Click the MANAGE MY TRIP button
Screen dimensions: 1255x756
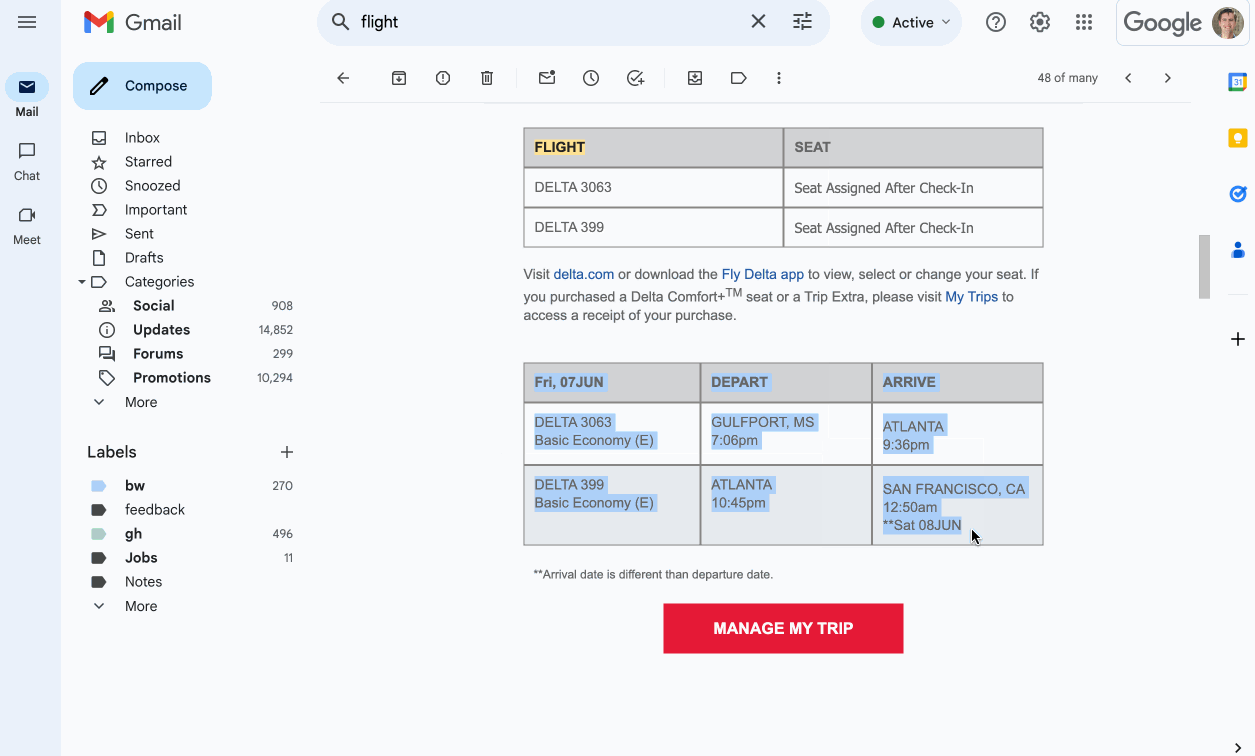(x=783, y=628)
